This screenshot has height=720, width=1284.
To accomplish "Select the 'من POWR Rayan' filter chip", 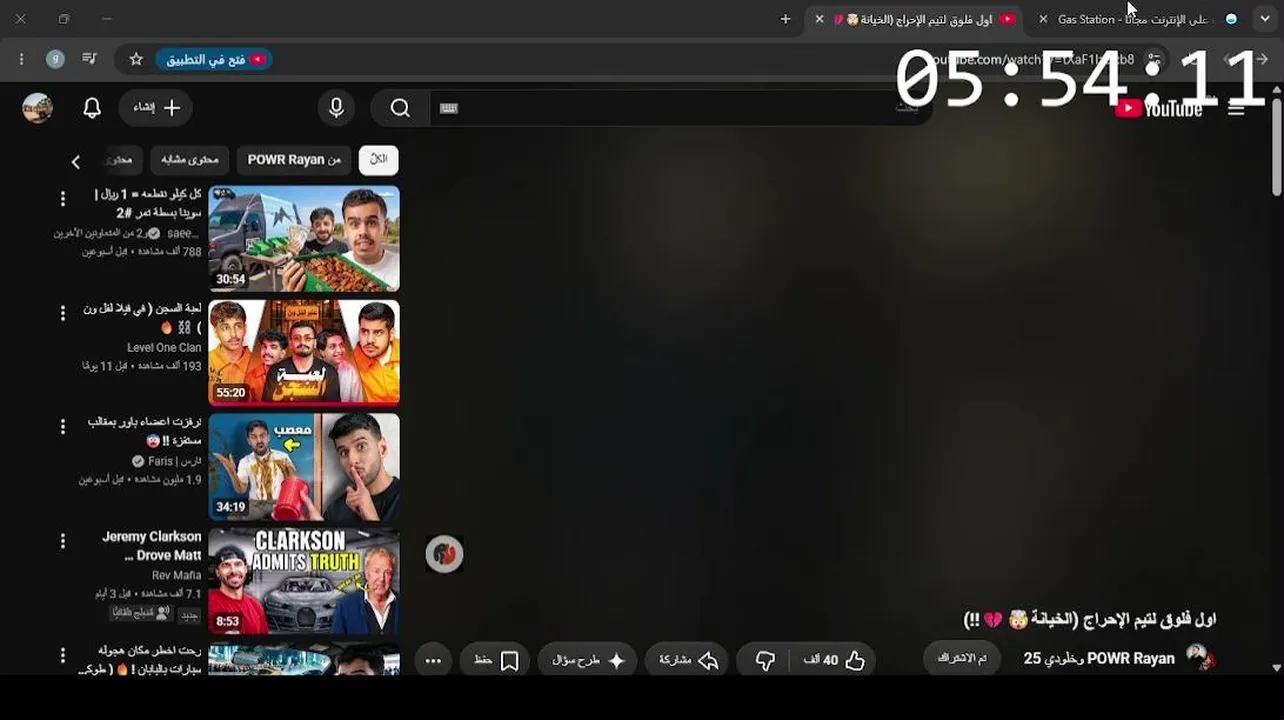I will [x=294, y=160].
